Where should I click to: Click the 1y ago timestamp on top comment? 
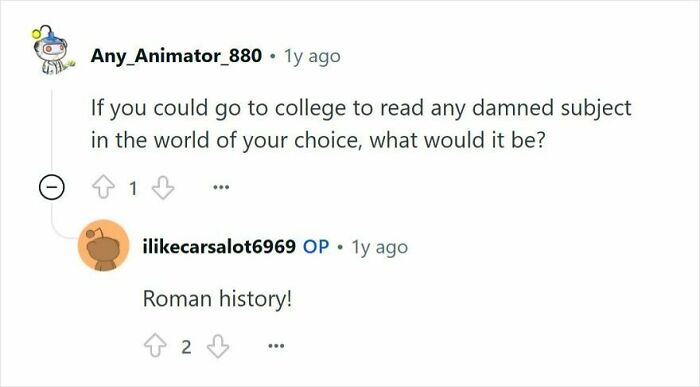pyautogui.click(x=312, y=57)
